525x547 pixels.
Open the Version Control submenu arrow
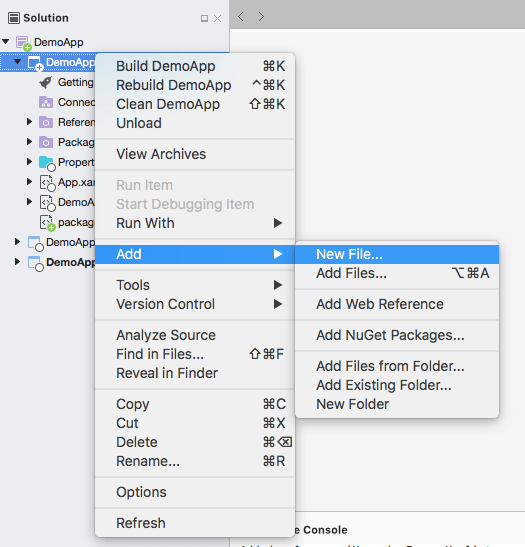click(x=278, y=304)
